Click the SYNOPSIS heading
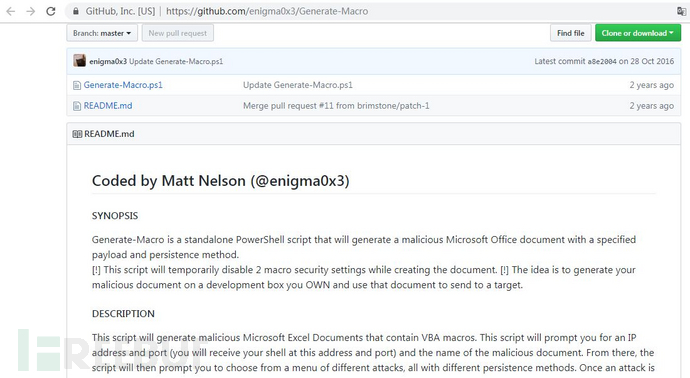The width and height of the screenshot is (690, 378). click(115, 216)
